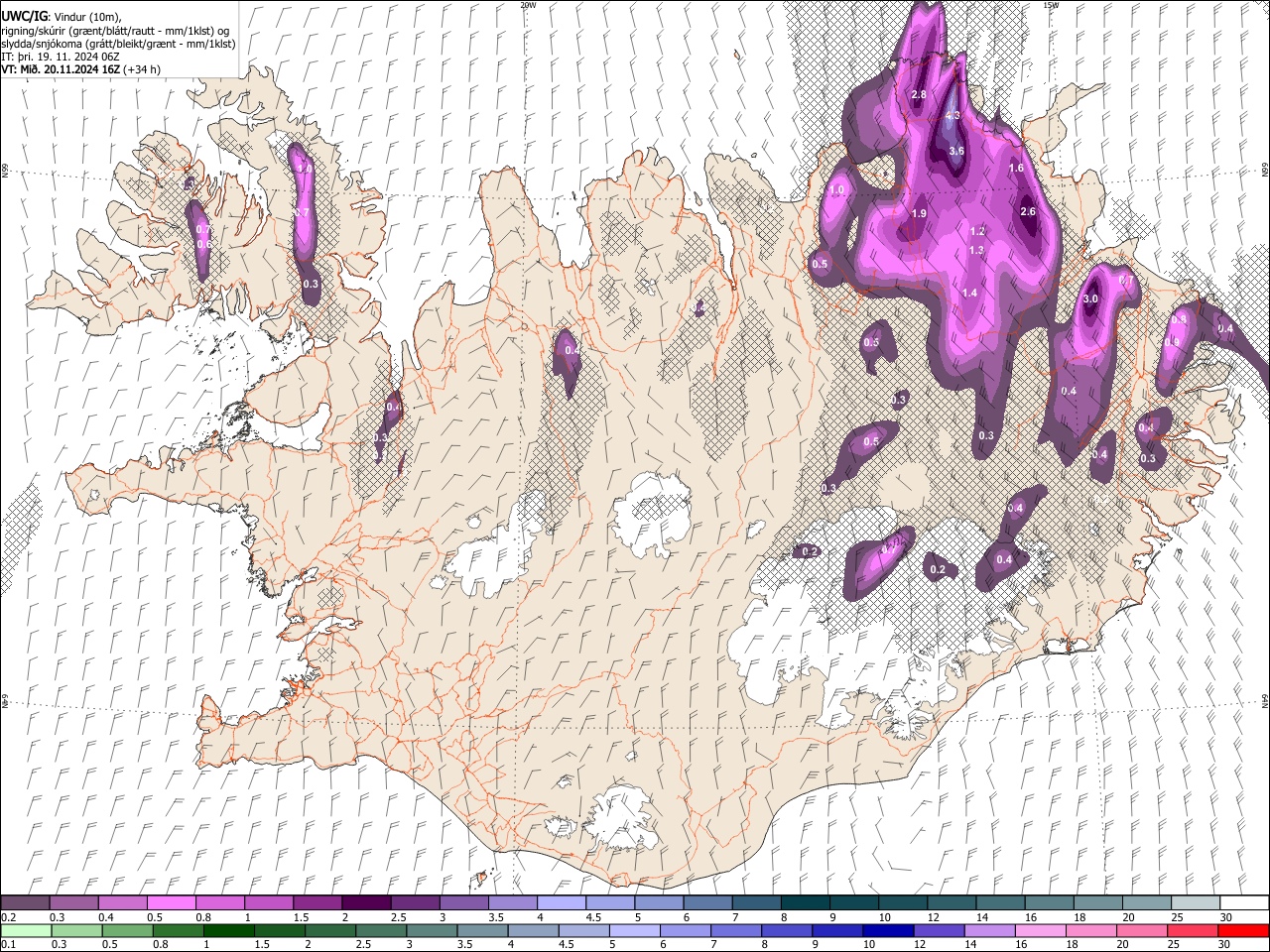Viewport: 1270px width, 952px height.
Task: Select lower legend swatch between 5 and 6
Action: coord(634,931)
